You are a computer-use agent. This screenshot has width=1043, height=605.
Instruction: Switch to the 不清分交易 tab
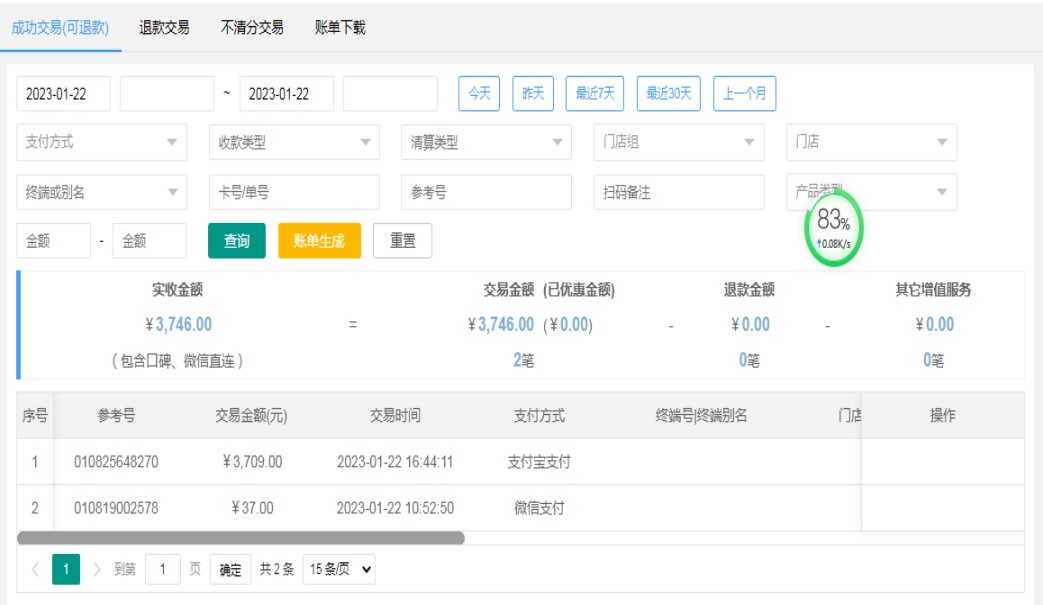252,28
